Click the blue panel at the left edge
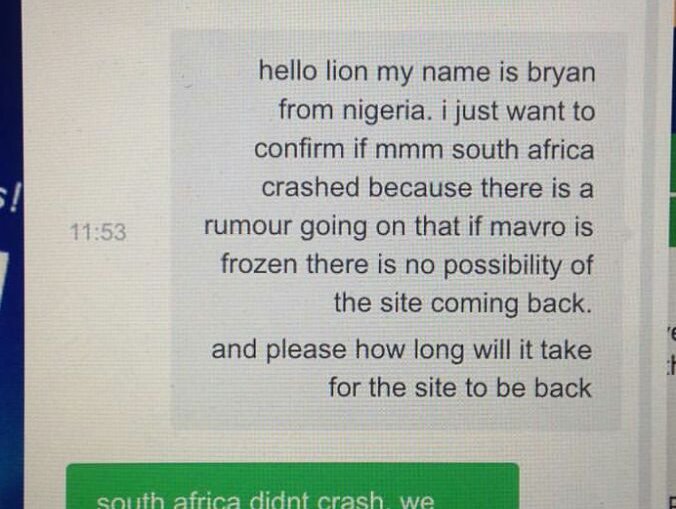 (x=11, y=254)
